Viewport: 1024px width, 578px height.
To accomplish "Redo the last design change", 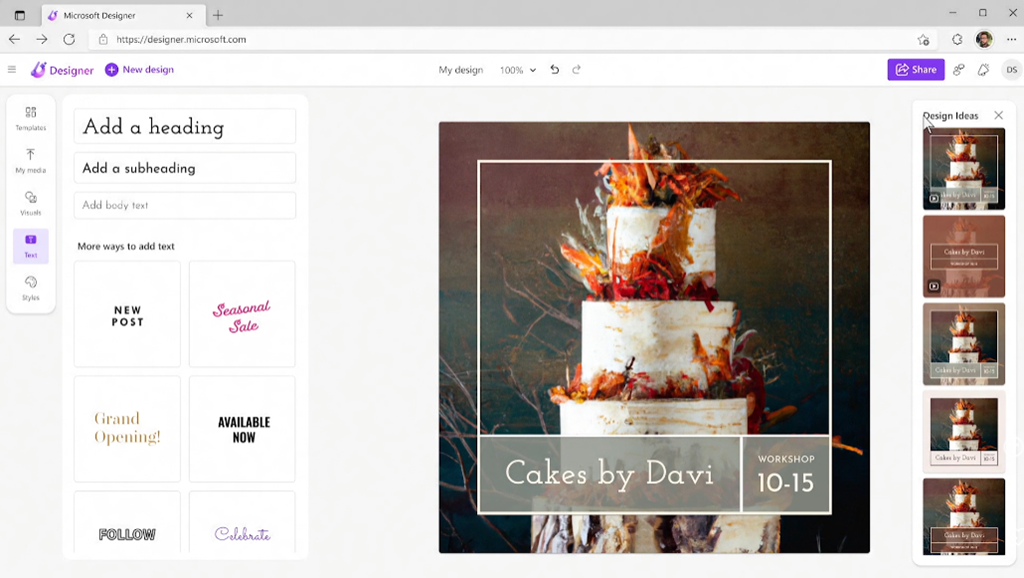I will (576, 69).
